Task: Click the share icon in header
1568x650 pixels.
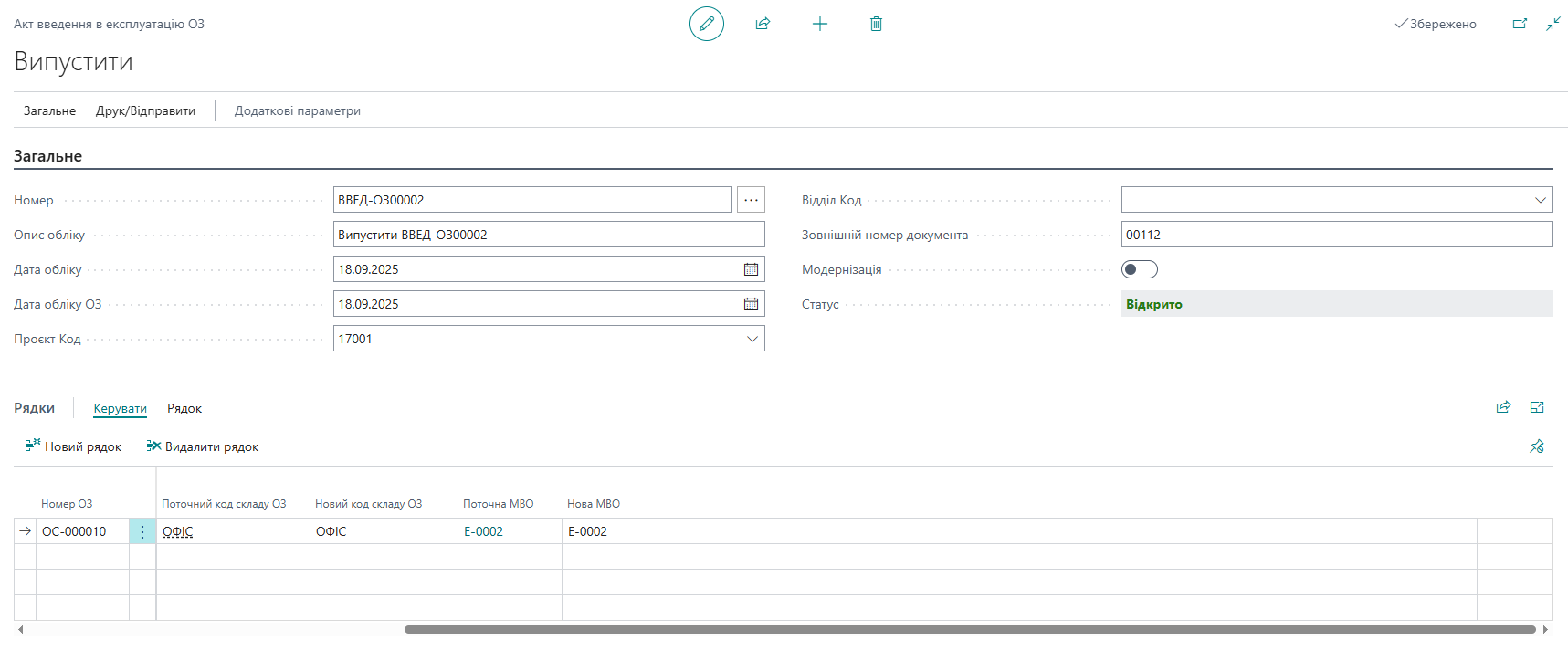Action: [763, 24]
